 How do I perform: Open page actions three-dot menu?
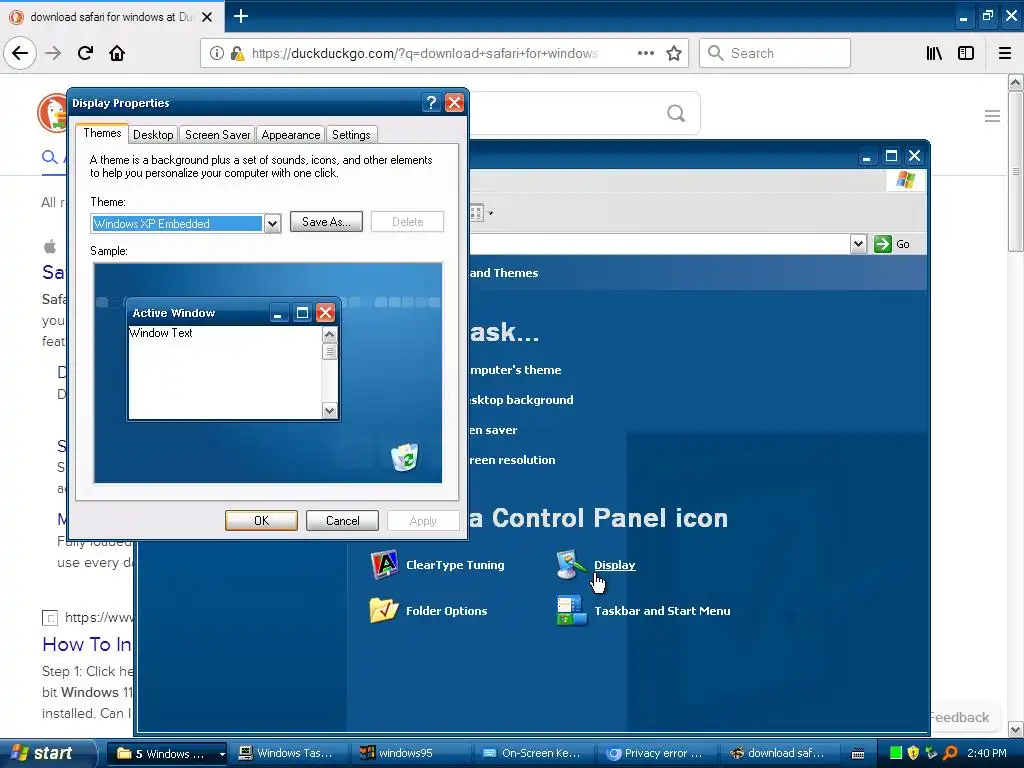[645, 53]
